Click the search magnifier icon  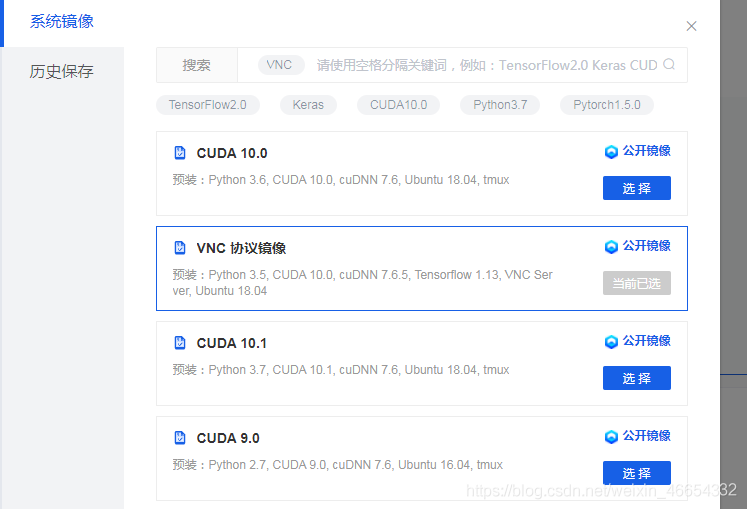[x=669, y=64]
